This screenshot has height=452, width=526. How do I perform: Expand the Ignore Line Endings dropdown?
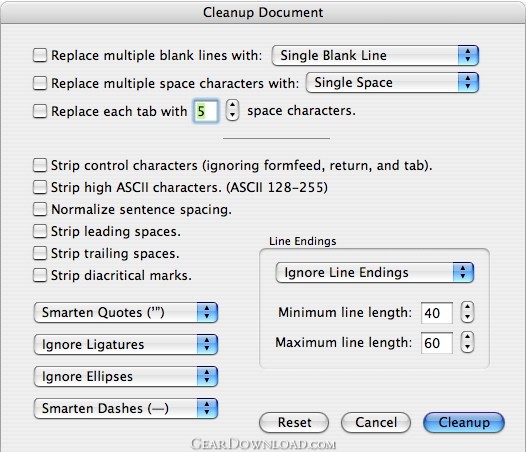(x=375, y=272)
